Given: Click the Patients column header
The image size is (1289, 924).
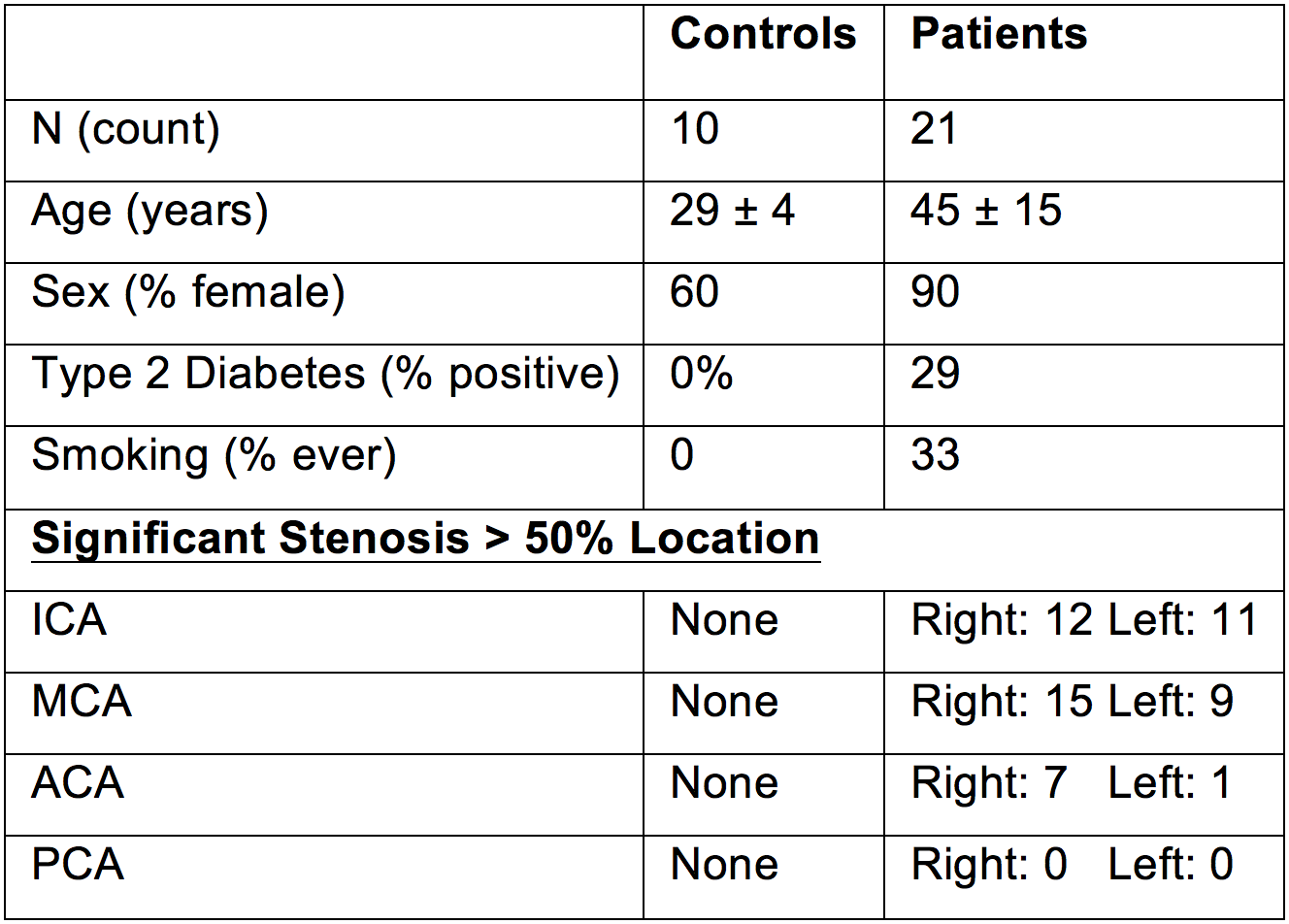Looking at the screenshot, I should (x=999, y=35).
